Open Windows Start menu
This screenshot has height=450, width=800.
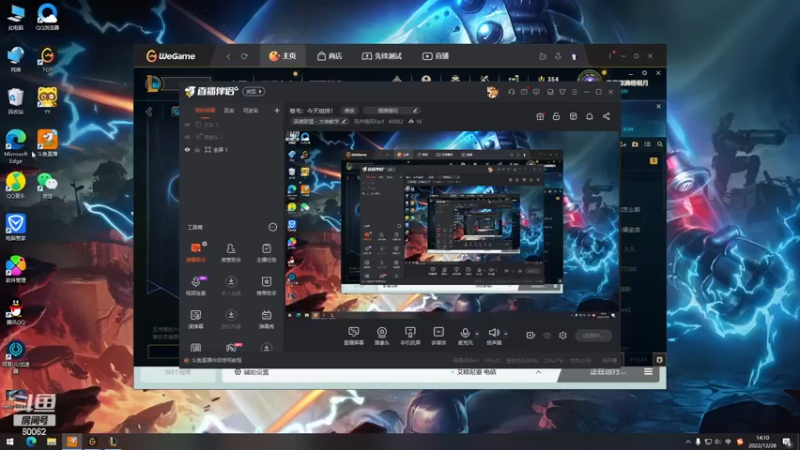[x=10, y=441]
